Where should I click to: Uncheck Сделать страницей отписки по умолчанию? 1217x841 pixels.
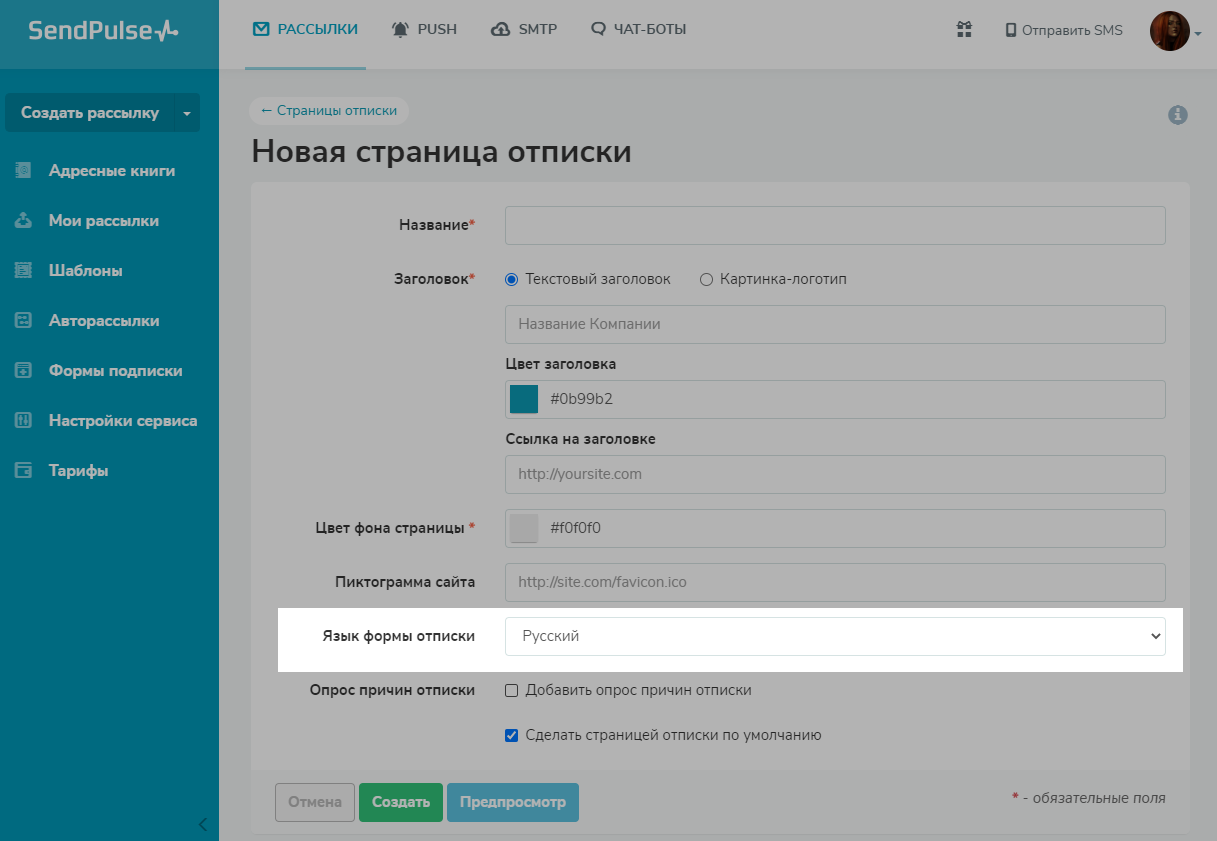click(x=512, y=735)
